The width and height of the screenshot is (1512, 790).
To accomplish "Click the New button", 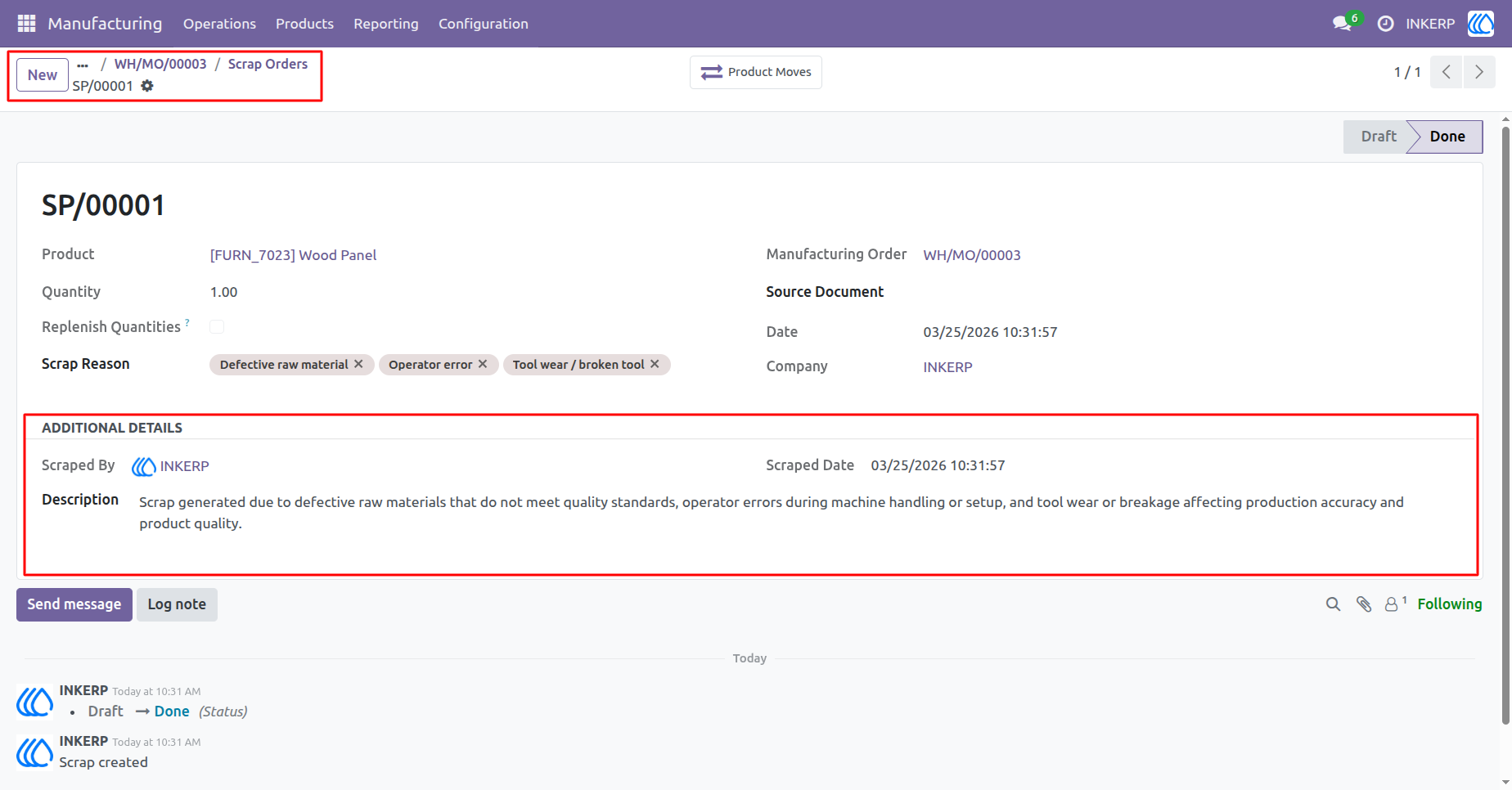I will 43,75.
